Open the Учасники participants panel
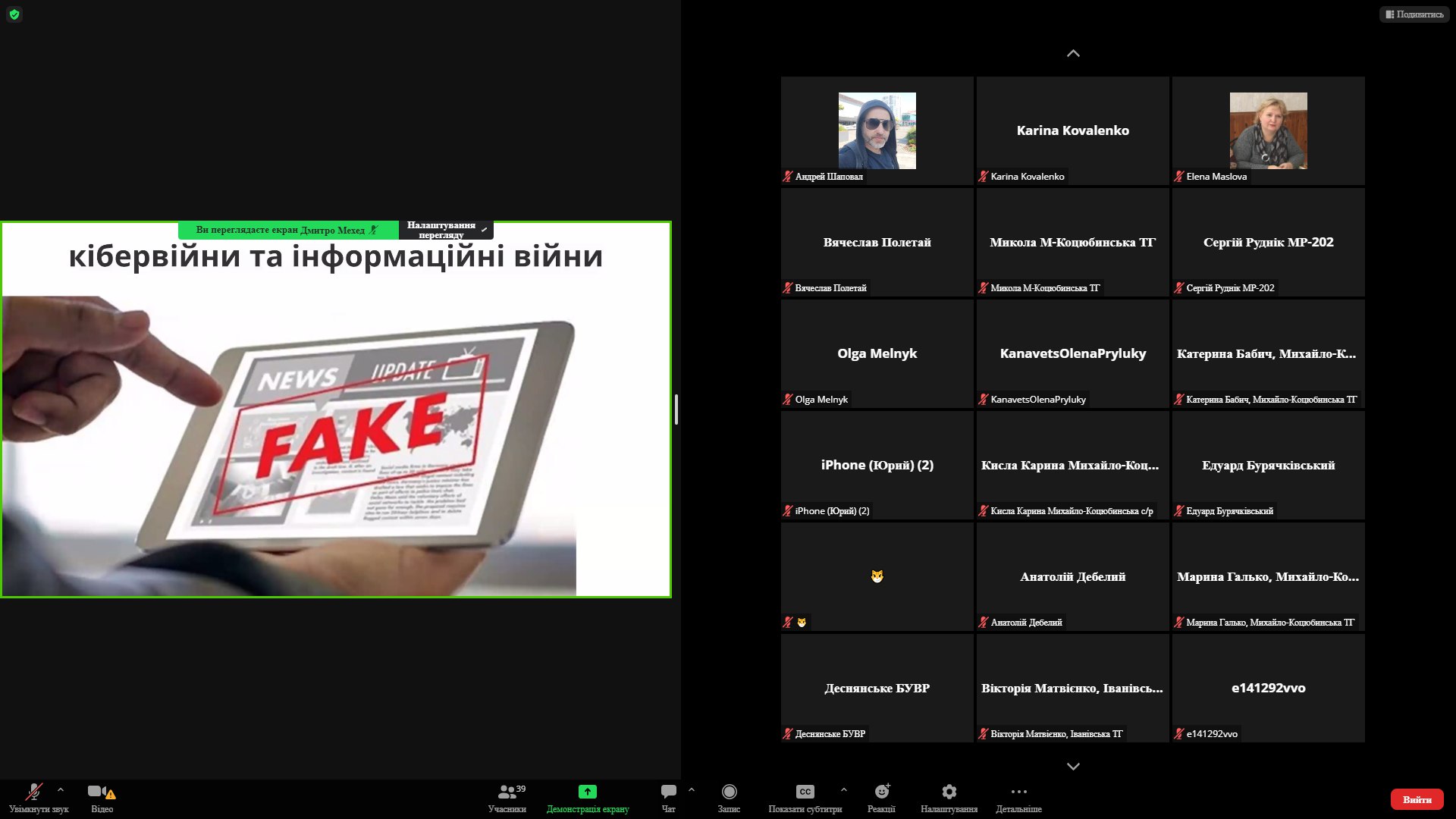This screenshot has width=1456, height=819. (507, 798)
